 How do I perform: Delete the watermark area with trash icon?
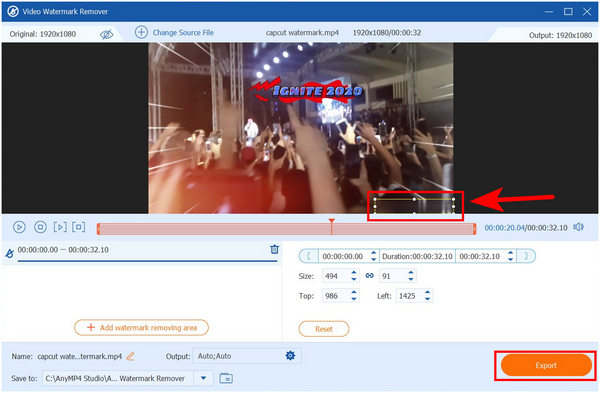(x=274, y=249)
